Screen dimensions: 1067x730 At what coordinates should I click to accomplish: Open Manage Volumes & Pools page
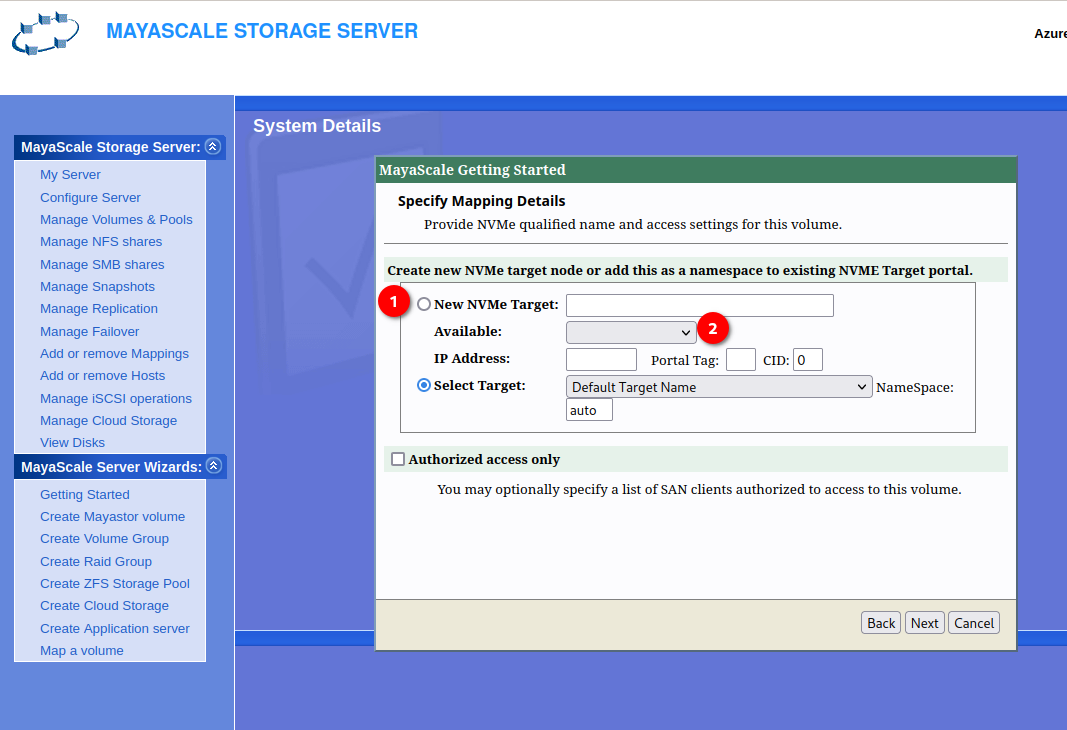116,220
